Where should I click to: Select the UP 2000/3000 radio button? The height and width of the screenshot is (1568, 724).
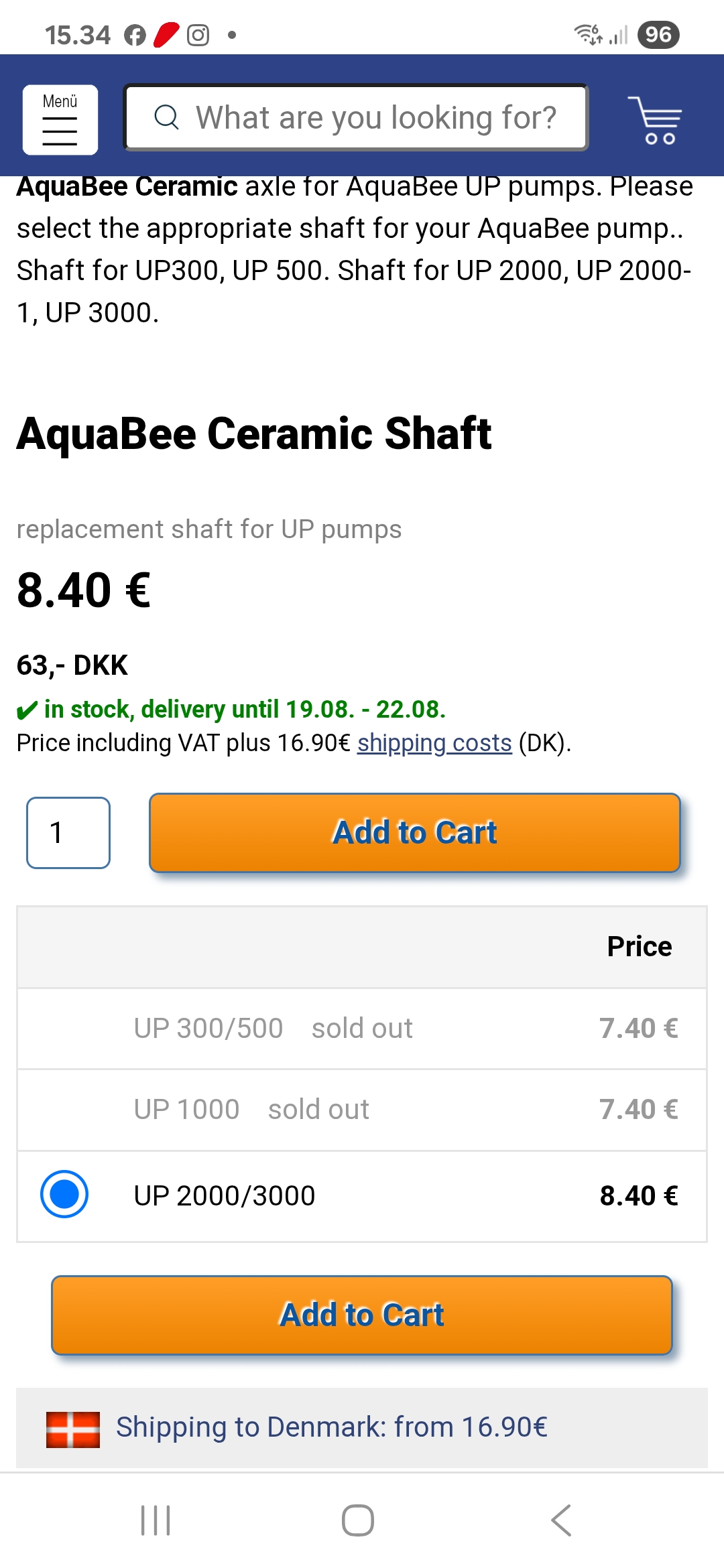pyautogui.click(x=64, y=1194)
